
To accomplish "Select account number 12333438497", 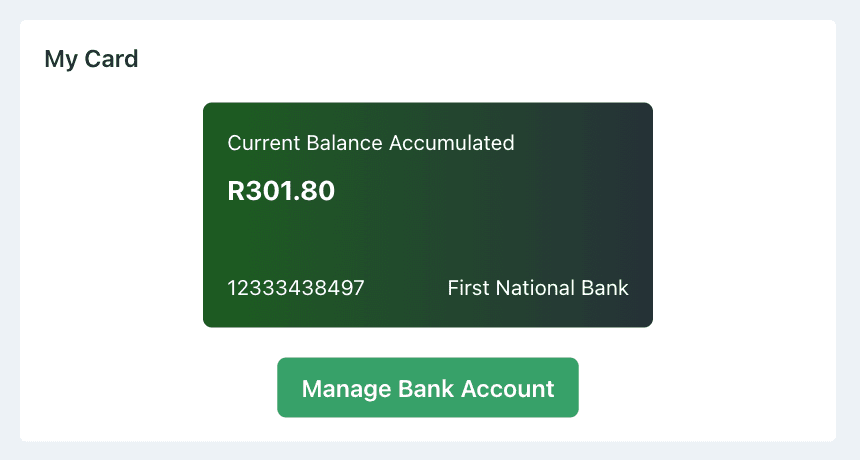I will pos(296,289).
